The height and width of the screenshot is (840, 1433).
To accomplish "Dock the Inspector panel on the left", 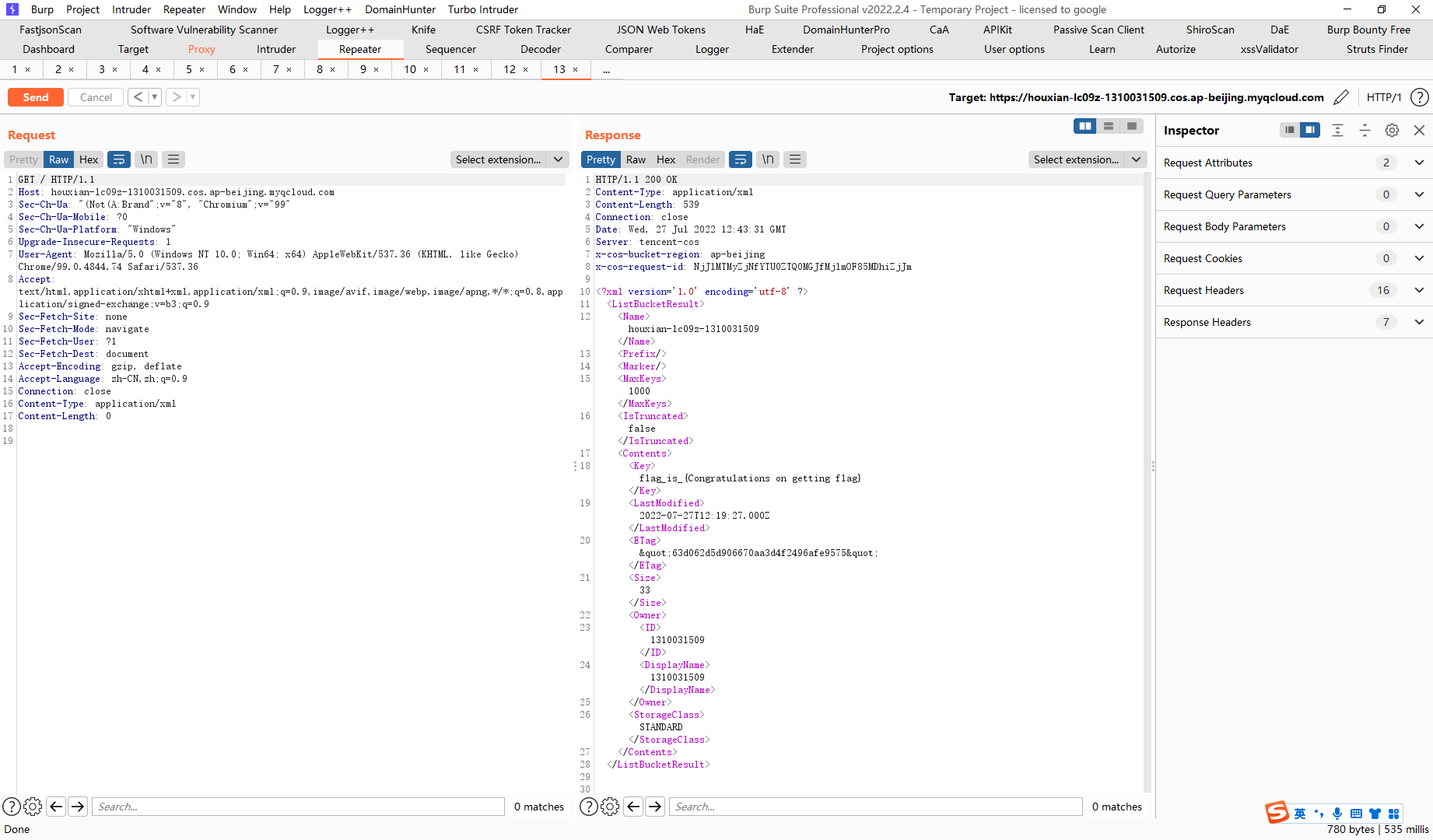I will [x=1290, y=130].
